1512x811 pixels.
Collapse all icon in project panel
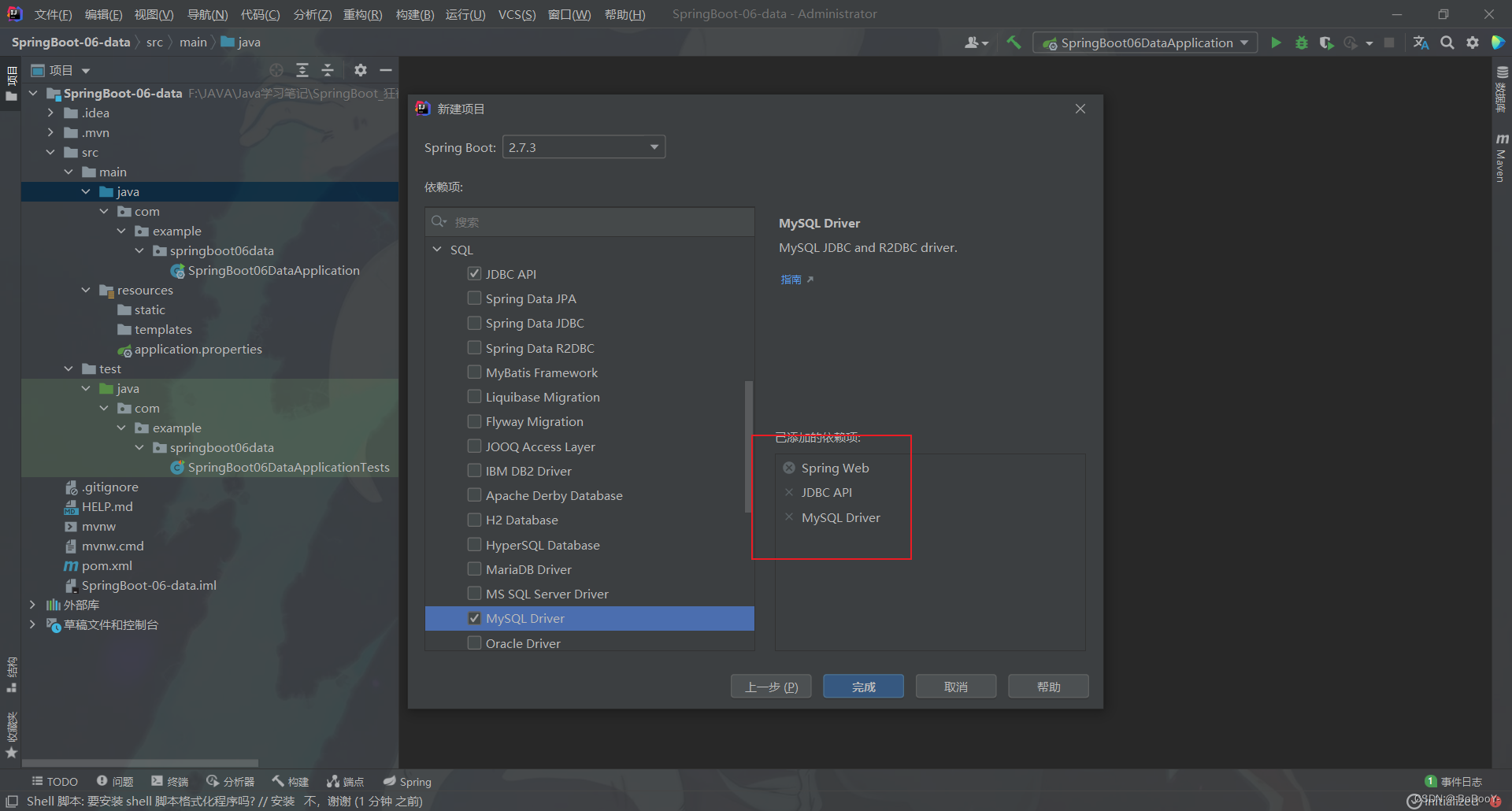[328, 70]
